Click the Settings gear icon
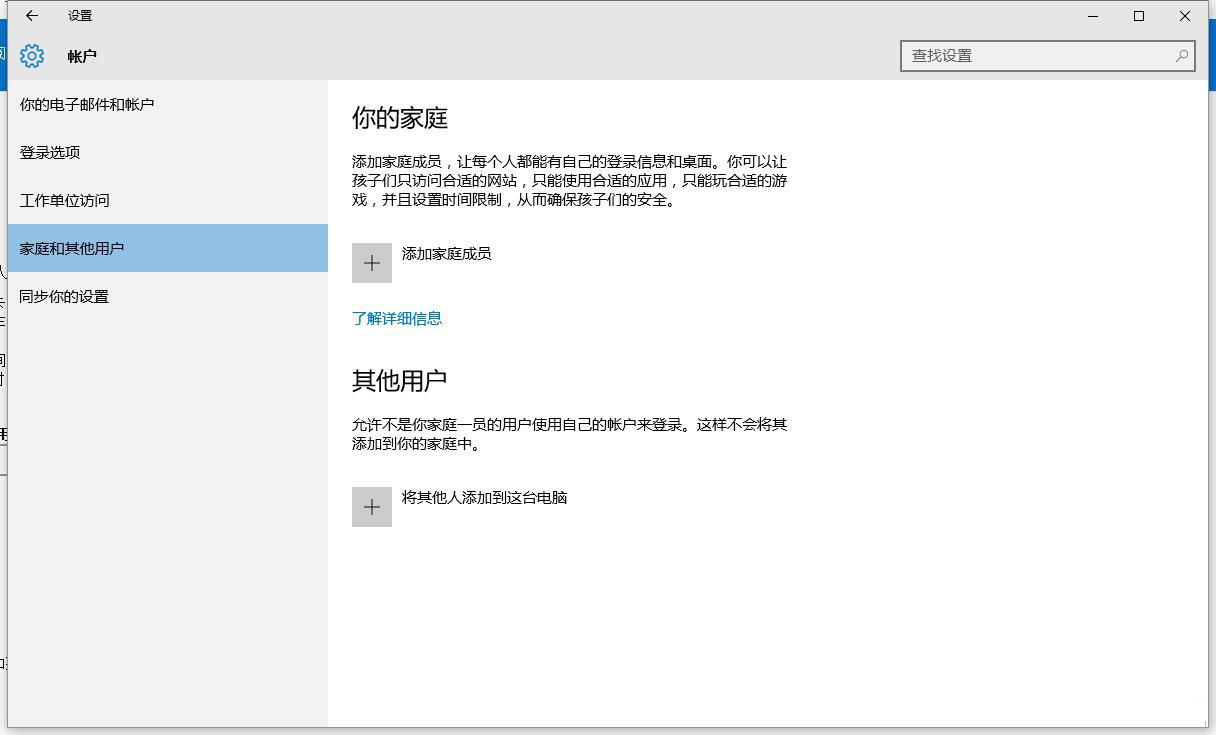 [32, 56]
